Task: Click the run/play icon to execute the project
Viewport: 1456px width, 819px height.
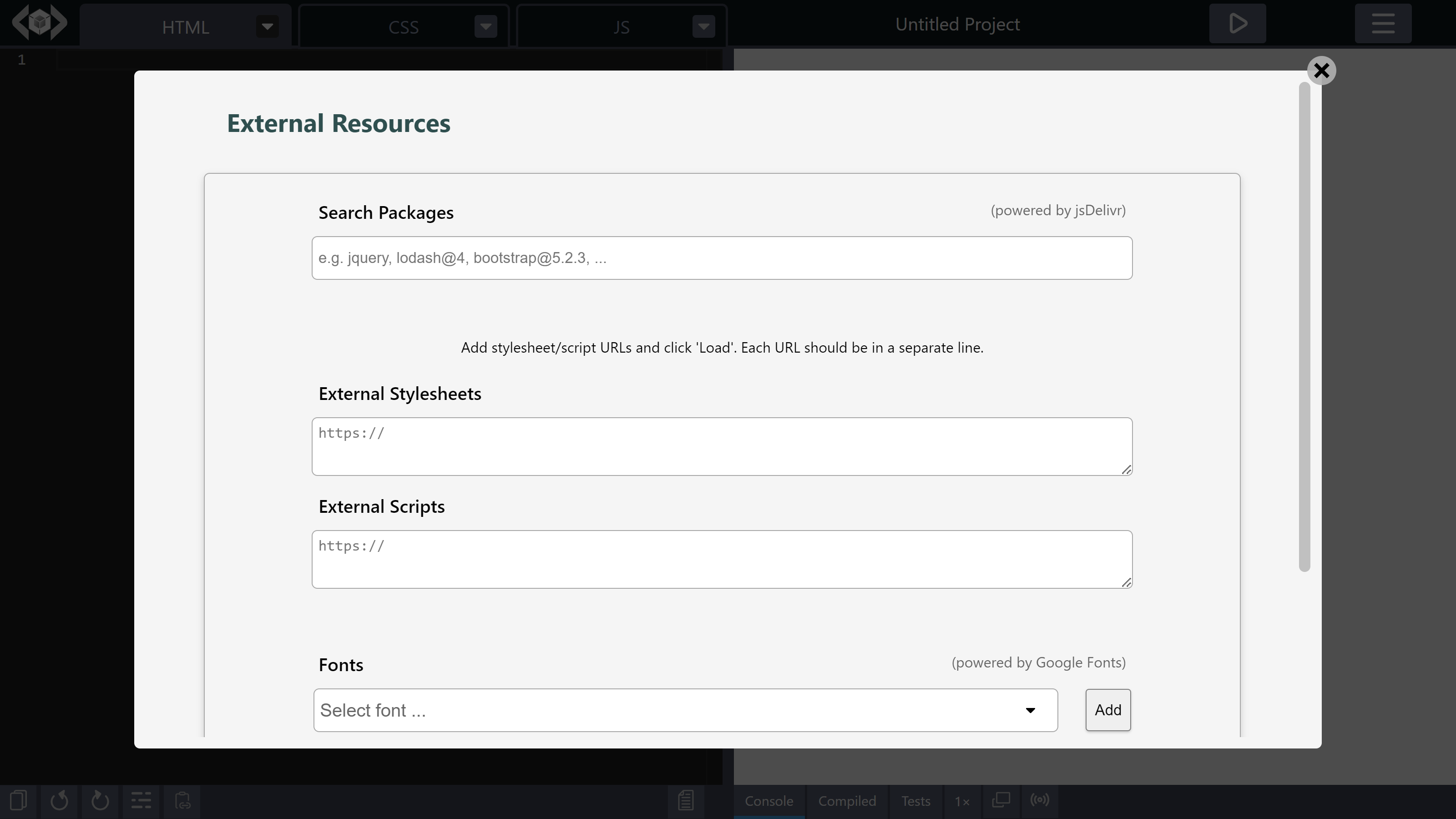Action: [1237, 24]
